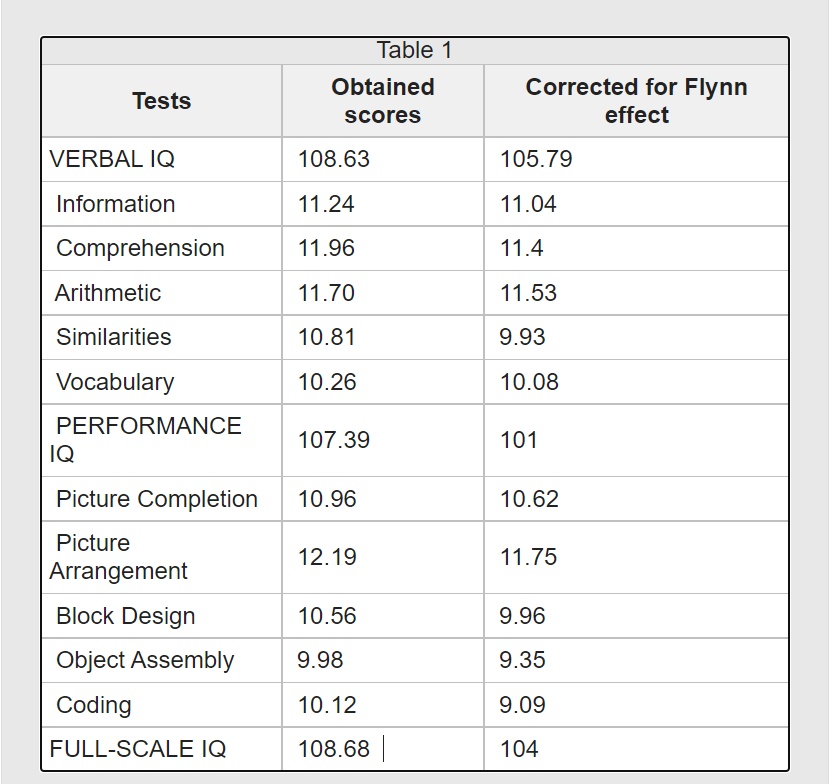Select the Object Assembly row label
This screenshot has height=784, width=832.
coord(145,660)
